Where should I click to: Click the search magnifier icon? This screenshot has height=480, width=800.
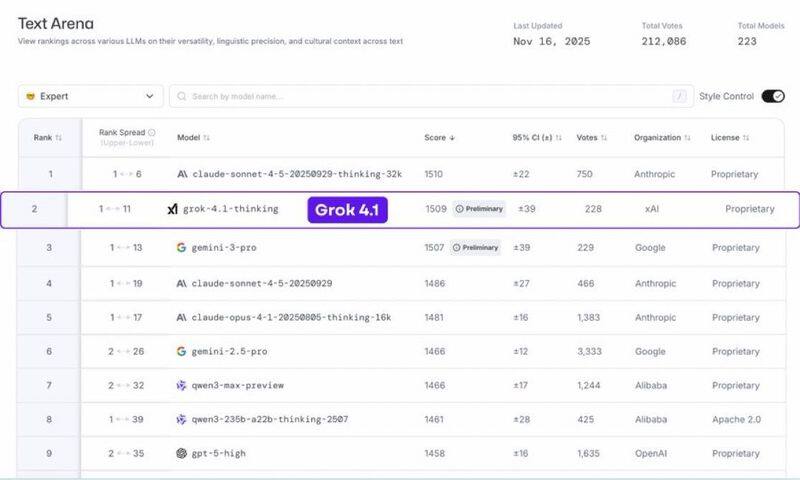pyautogui.click(x=181, y=96)
